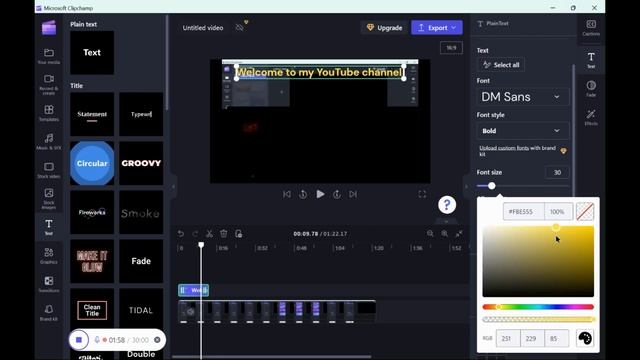640x360 pixels.
Task: Stop the screen recording
Action: coord(79,340)
